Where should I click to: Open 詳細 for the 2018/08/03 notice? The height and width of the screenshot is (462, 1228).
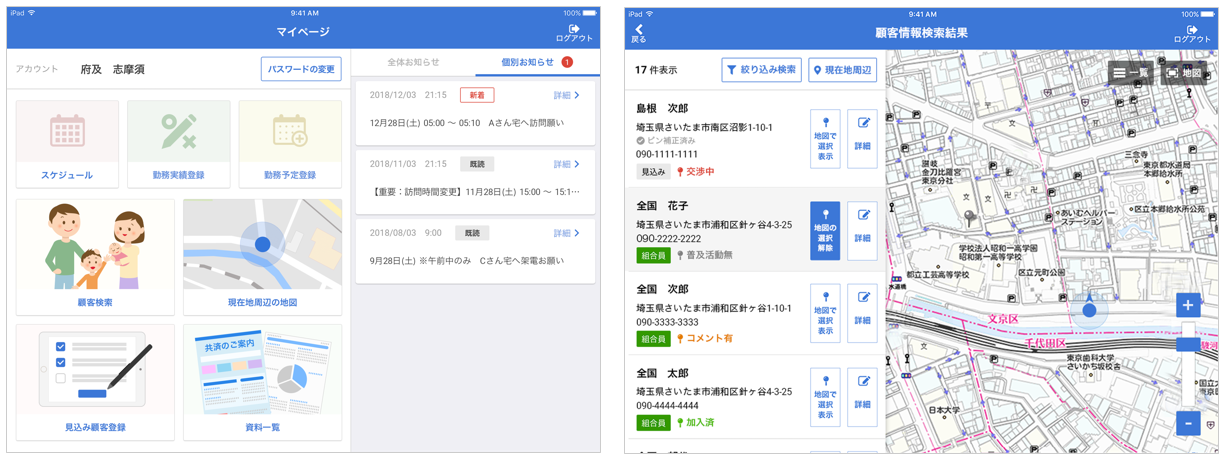pos(567,234)
